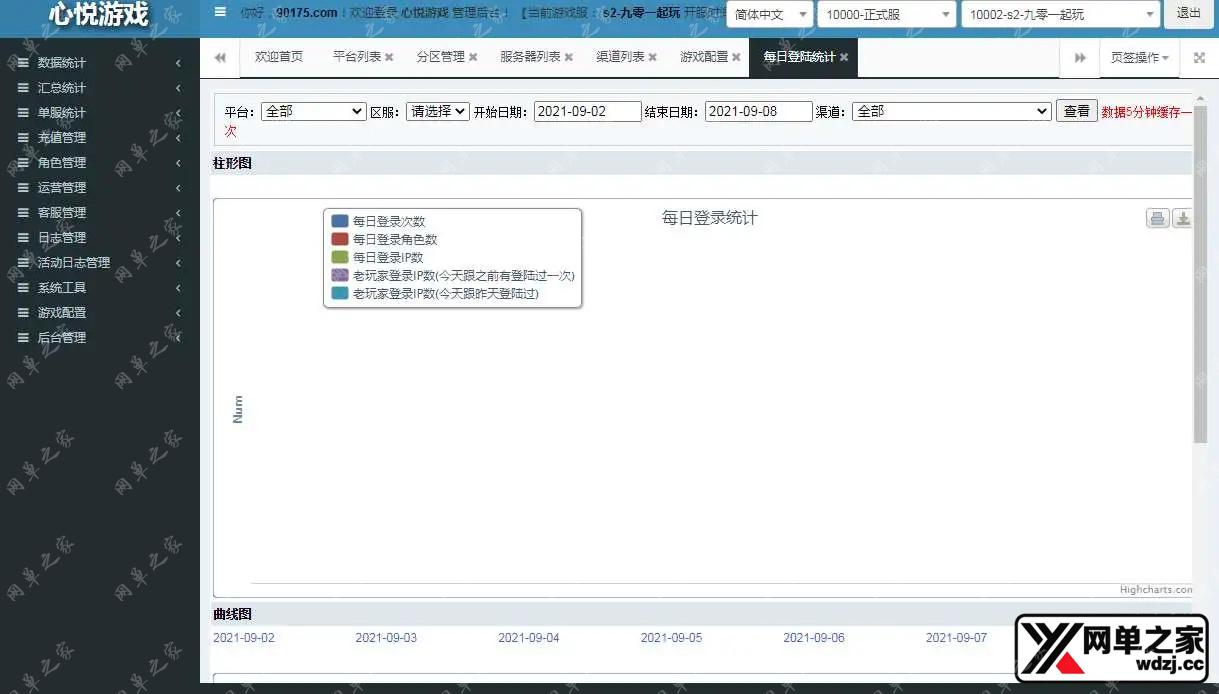Expand the 运营管理 sidebar menu
Viewport: 1219px width, 694px height.
point(100,188)
